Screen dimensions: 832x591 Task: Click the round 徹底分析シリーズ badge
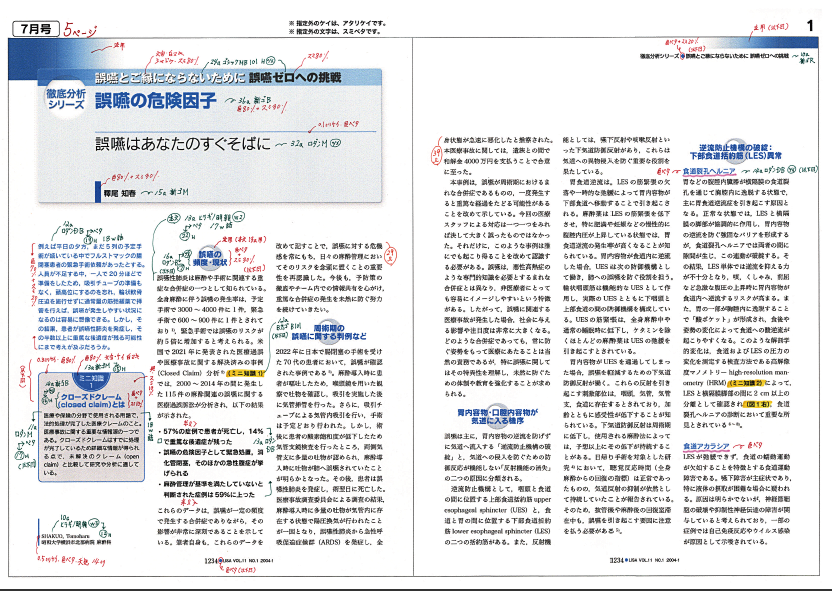(64, 100)
